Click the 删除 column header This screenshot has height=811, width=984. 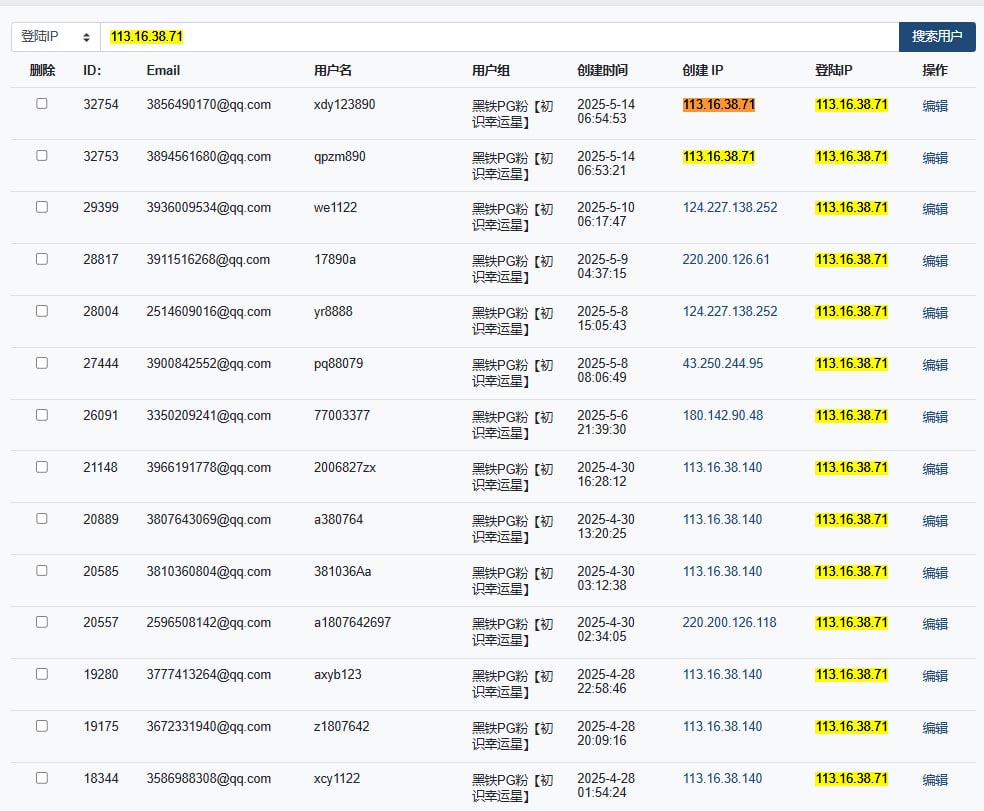click(x=43, y=70)
